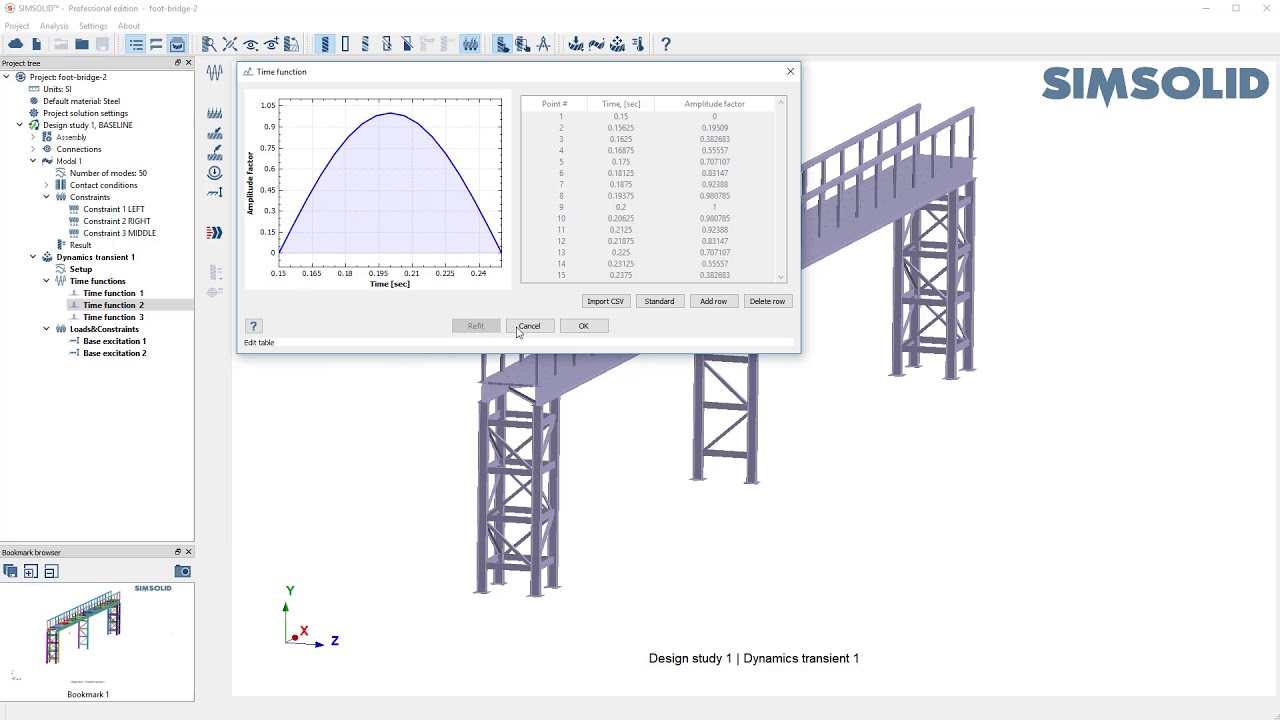This screenshot has width=1280, height=720.
Task: Toggle the project tree list view icon
Action: [136, 44]
